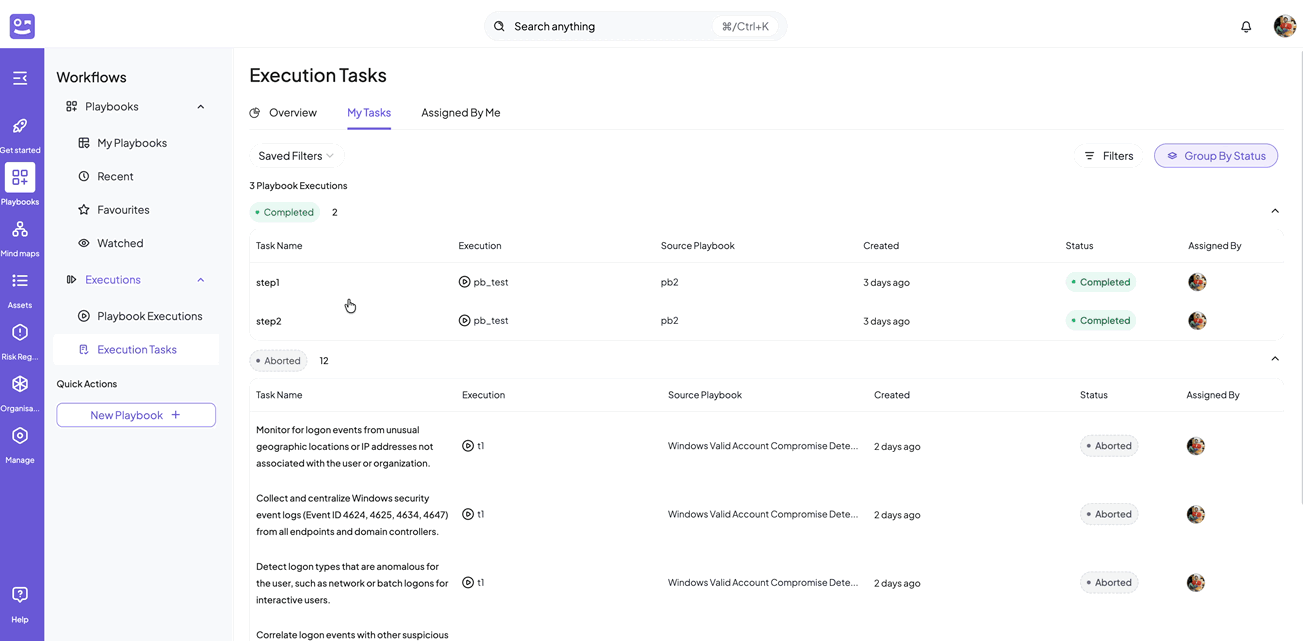This screenshot has width=1303, height=641.
Task: Open Help at the bottom of sidebar
Action: (20, 593)
